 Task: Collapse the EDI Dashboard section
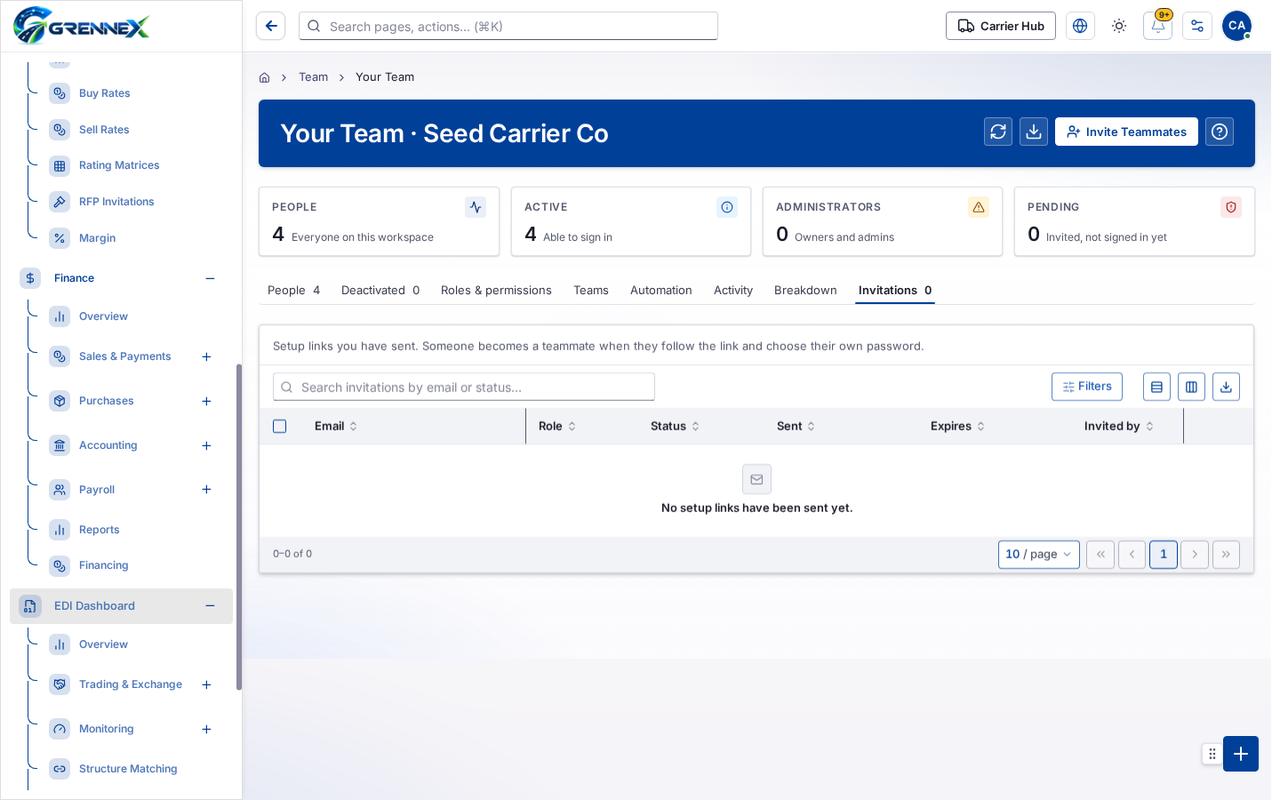[x=210, y=606]
